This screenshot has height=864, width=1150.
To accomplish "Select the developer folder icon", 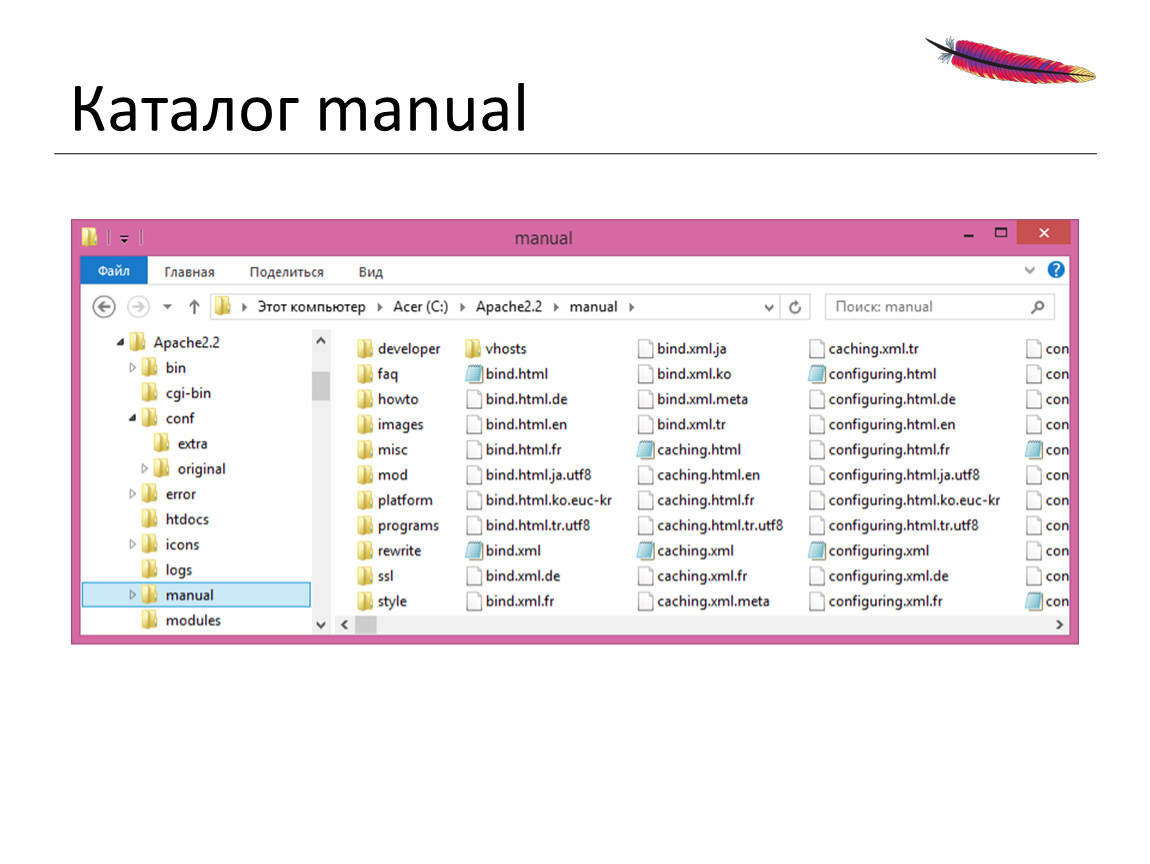I will 365,349.
